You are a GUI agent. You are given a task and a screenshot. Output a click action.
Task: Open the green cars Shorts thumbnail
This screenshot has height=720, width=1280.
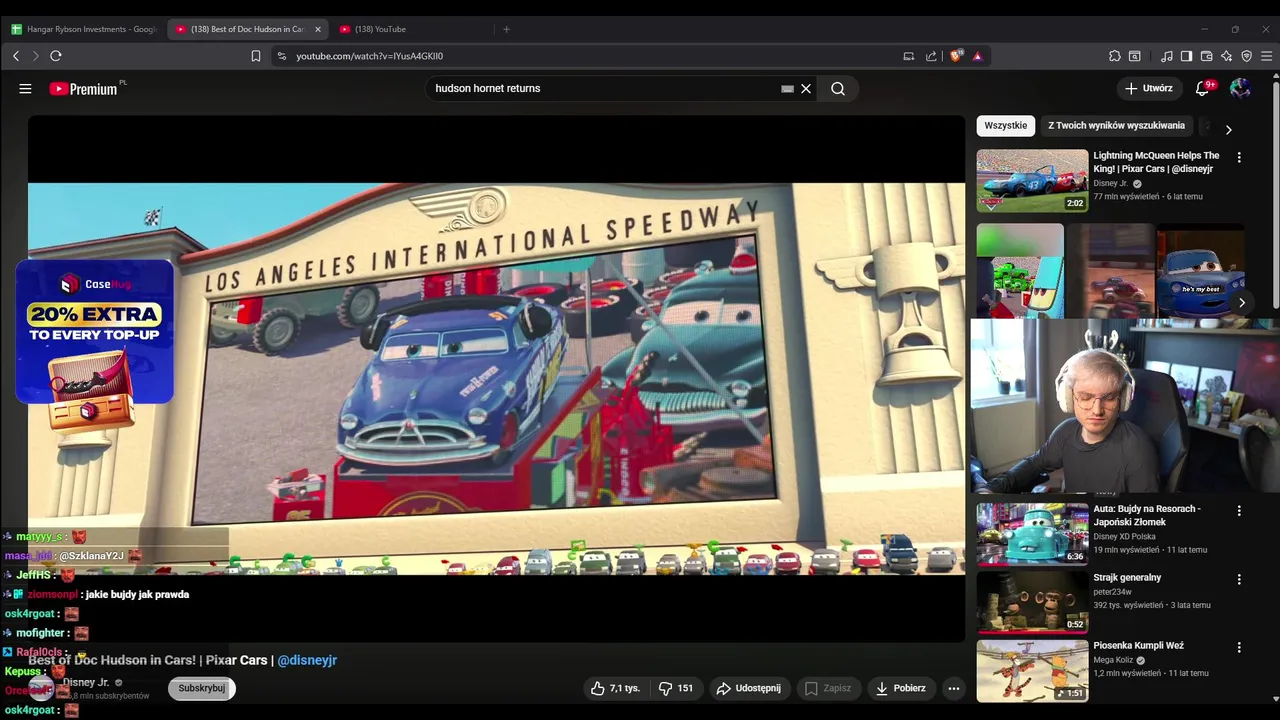[1020, 271]
